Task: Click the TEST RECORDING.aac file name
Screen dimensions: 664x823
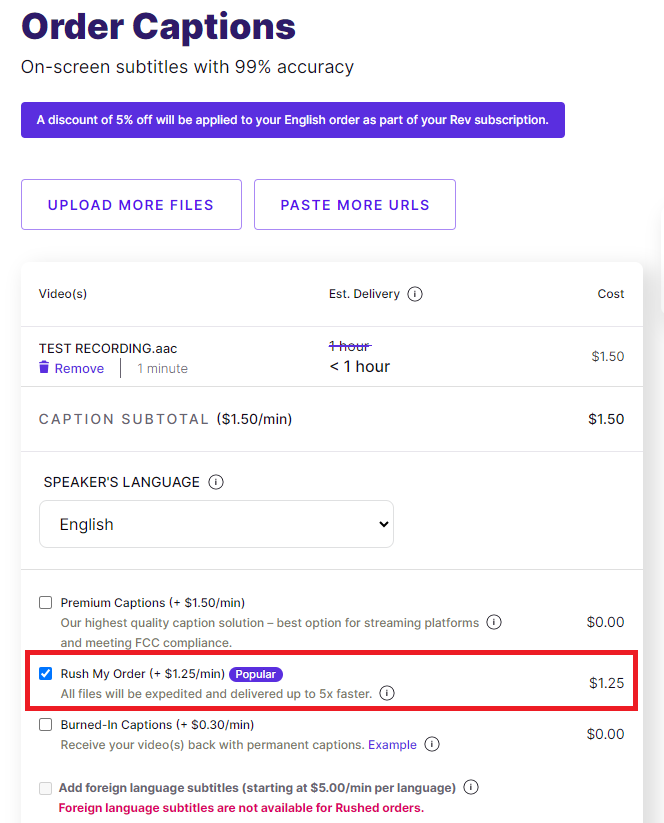Action: click(108, 349)
